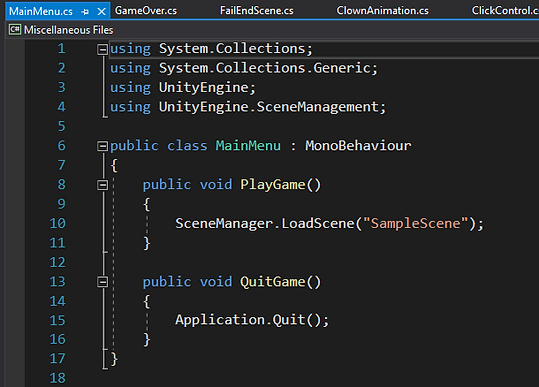Open the ClickControl.cs tab
The height and width of the screenshot is (387, 539).
505,11
